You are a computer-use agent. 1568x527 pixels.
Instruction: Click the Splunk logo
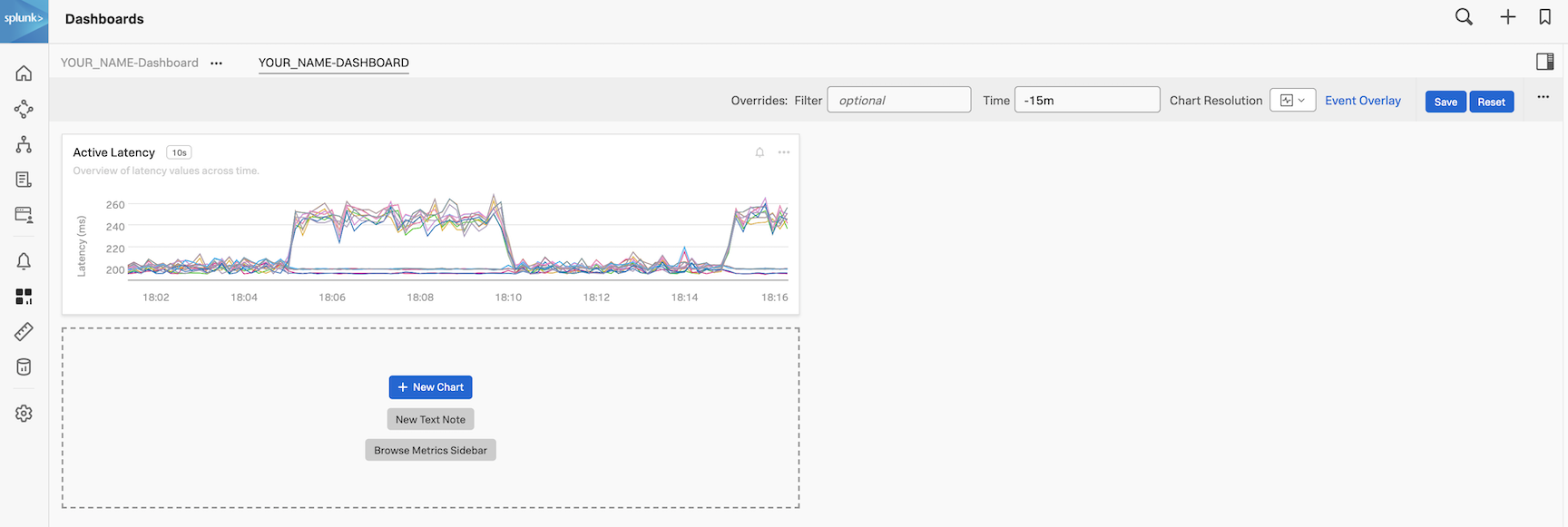(24, 20)
